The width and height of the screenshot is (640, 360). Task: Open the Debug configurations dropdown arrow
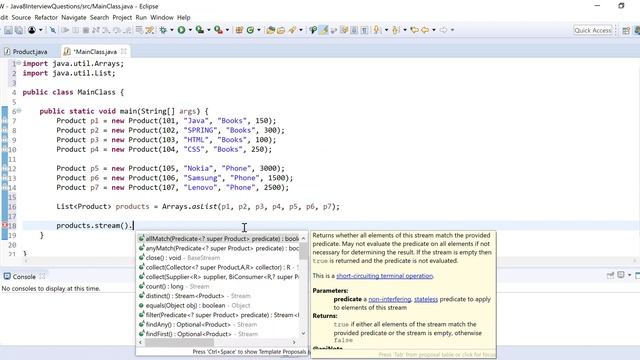tap(172, 30)
